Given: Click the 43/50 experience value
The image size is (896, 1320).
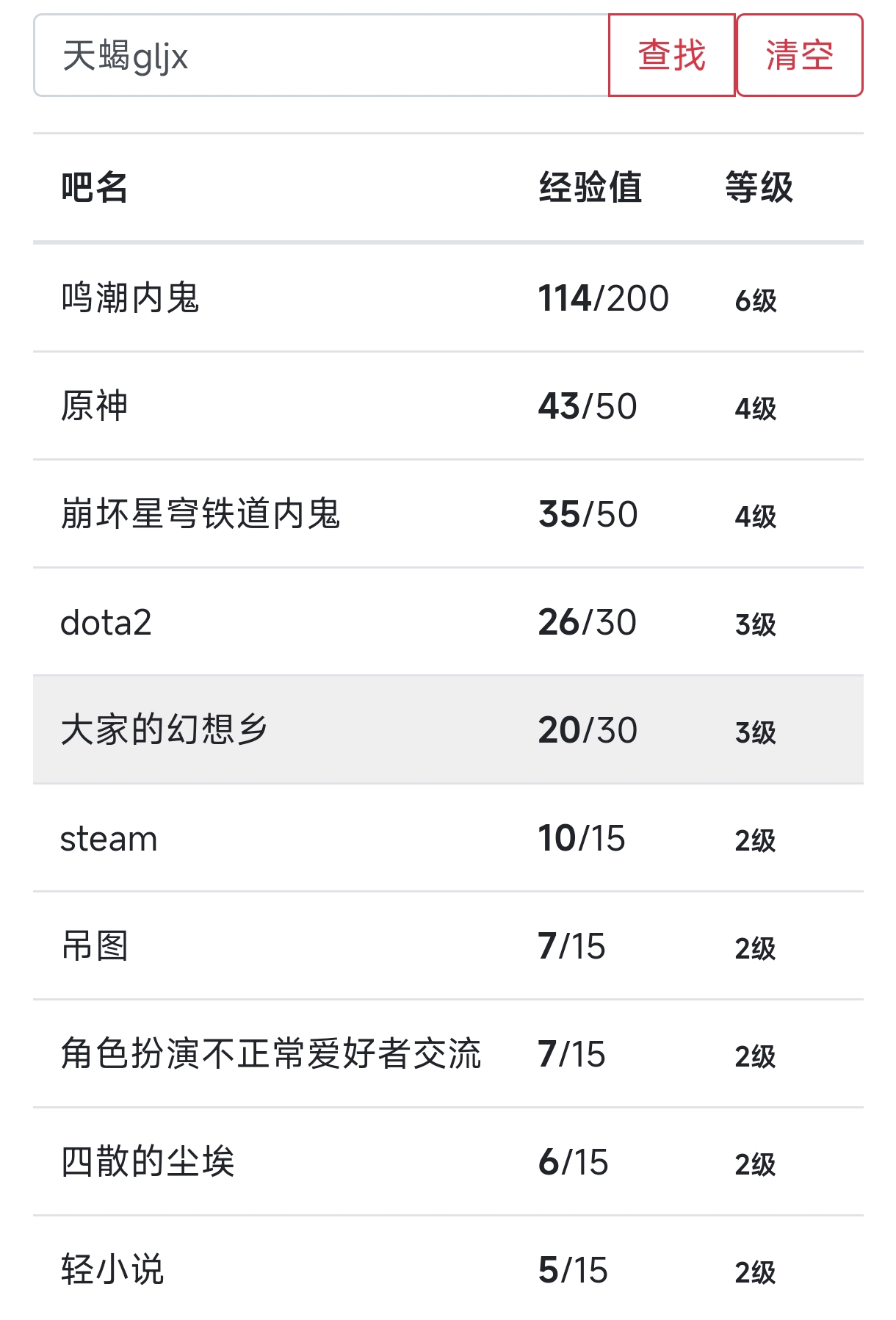Looking at the screenshot, I should [588, 406].
